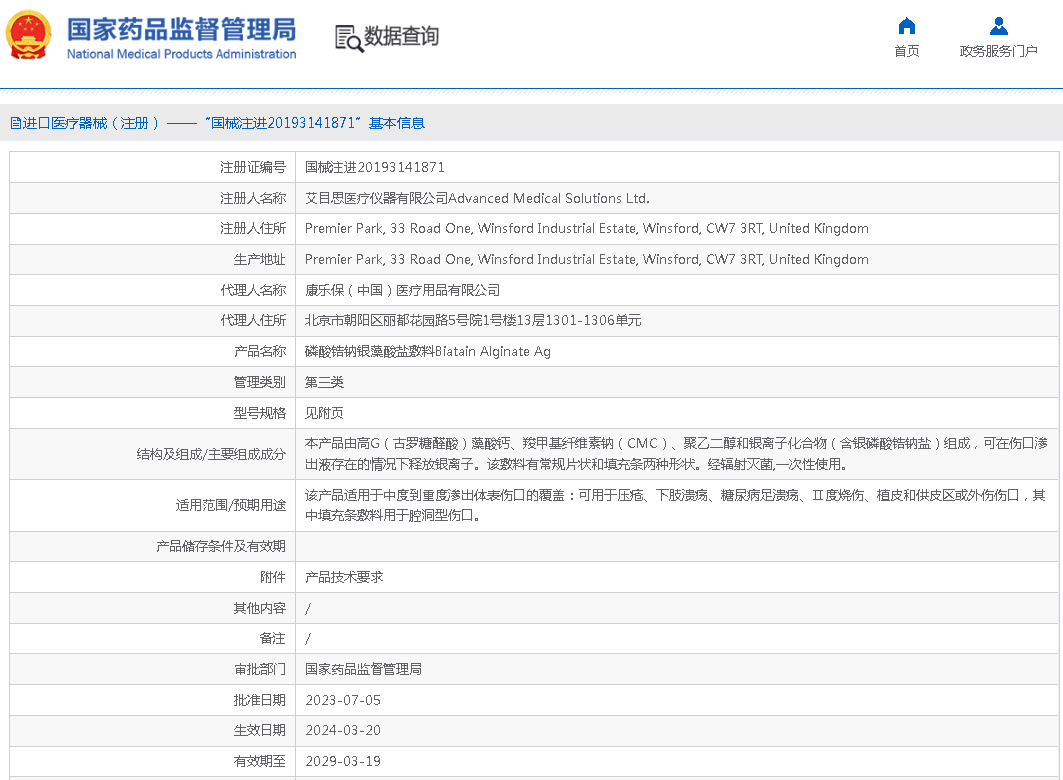Click the 数据查询 magnifier document icon
This screenshot has height=780, width=1063.
point(349,38)
